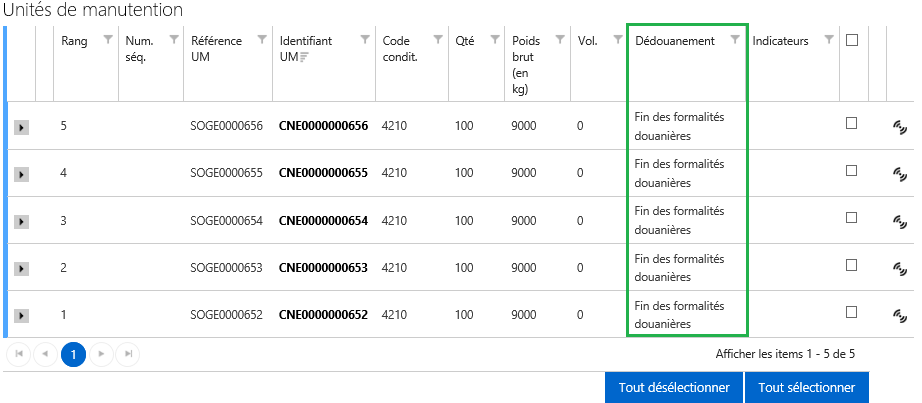Expand row with Rang 3
This screenshot has height=403, width=922.
(21, 221)
